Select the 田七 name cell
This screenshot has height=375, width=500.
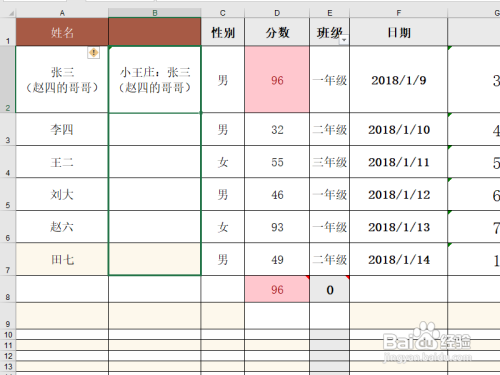pos(62,259)
